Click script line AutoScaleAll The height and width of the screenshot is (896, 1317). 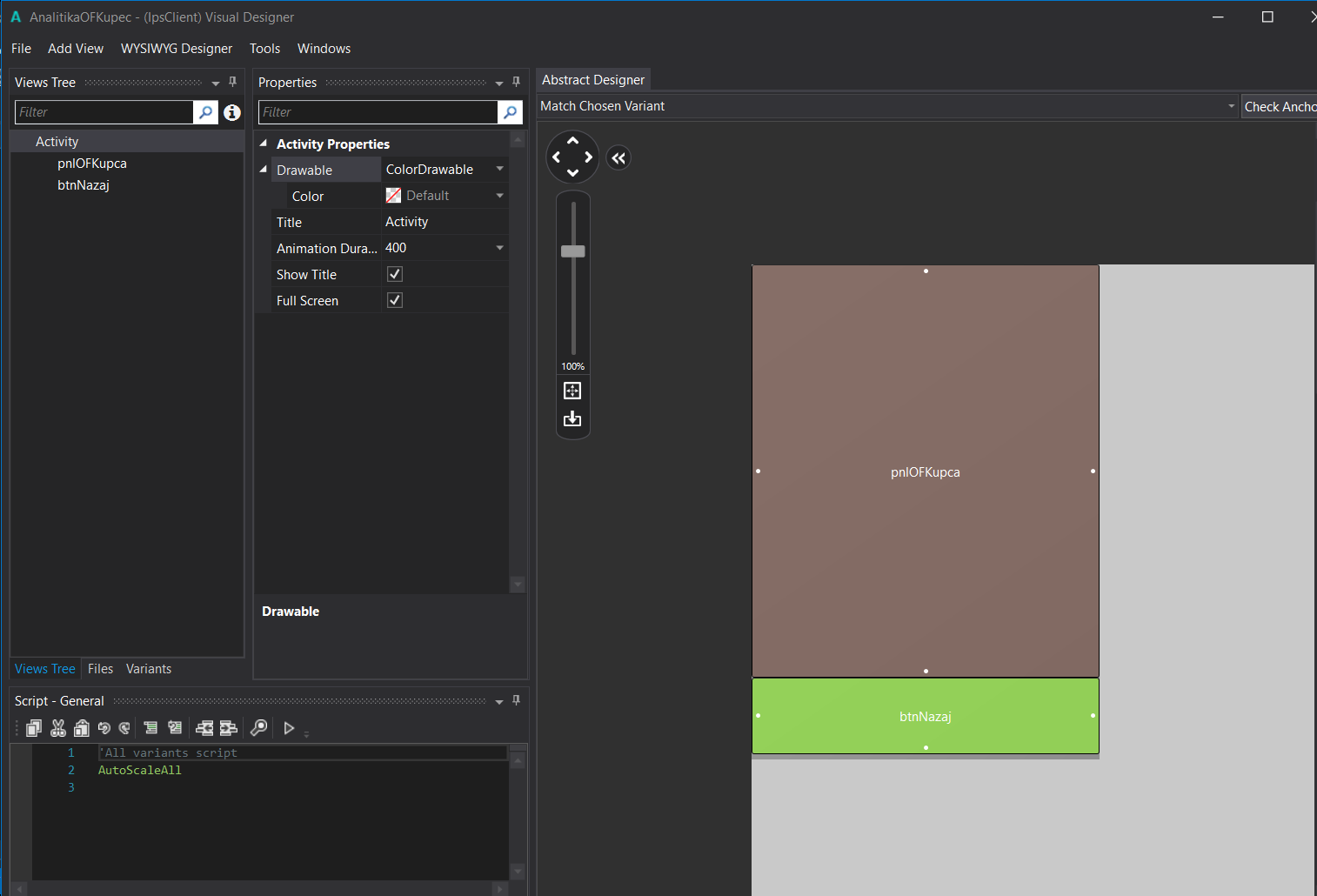pyautogui.click(x=140, y=771)
